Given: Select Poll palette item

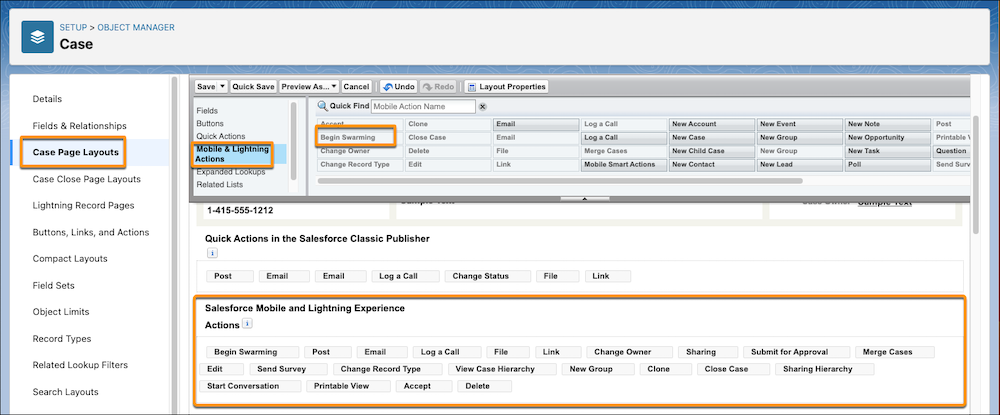Looking at the screenshot, I should coord(888,164).
